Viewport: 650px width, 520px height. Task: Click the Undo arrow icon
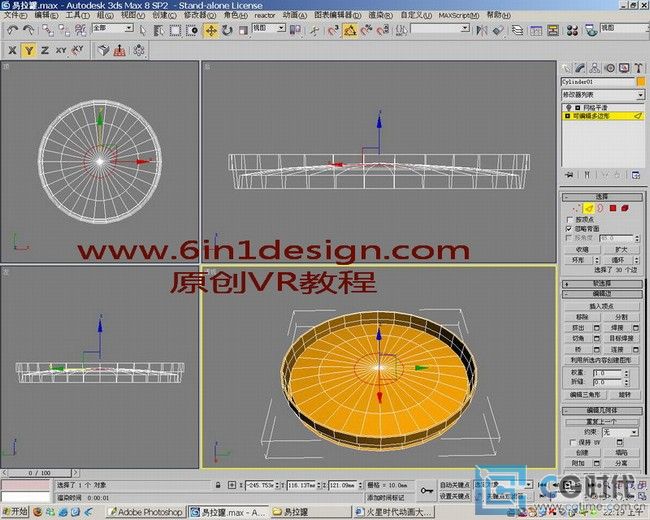(12, 30)
